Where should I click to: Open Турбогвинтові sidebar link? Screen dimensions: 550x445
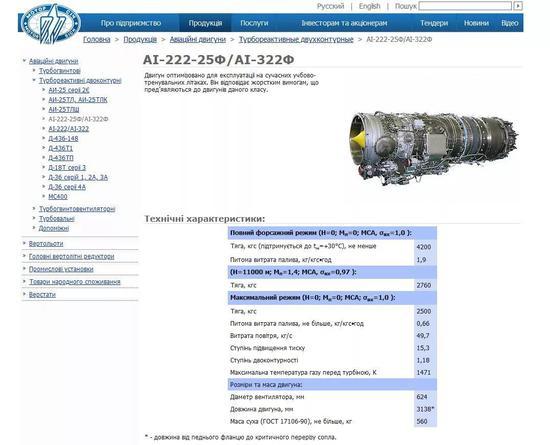click(60, 71)
